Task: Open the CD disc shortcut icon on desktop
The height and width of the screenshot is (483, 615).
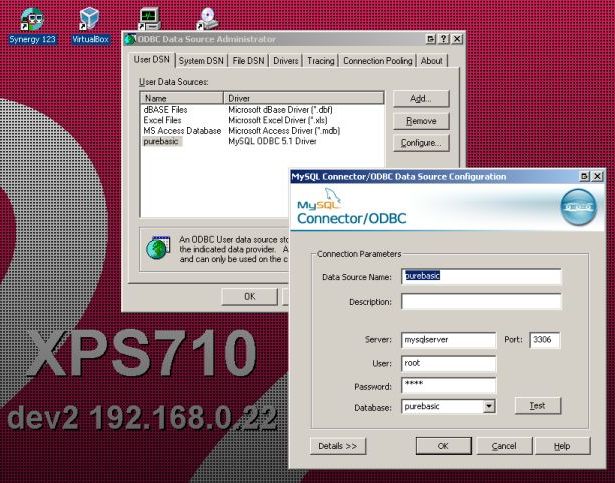Action: (207, 18)
